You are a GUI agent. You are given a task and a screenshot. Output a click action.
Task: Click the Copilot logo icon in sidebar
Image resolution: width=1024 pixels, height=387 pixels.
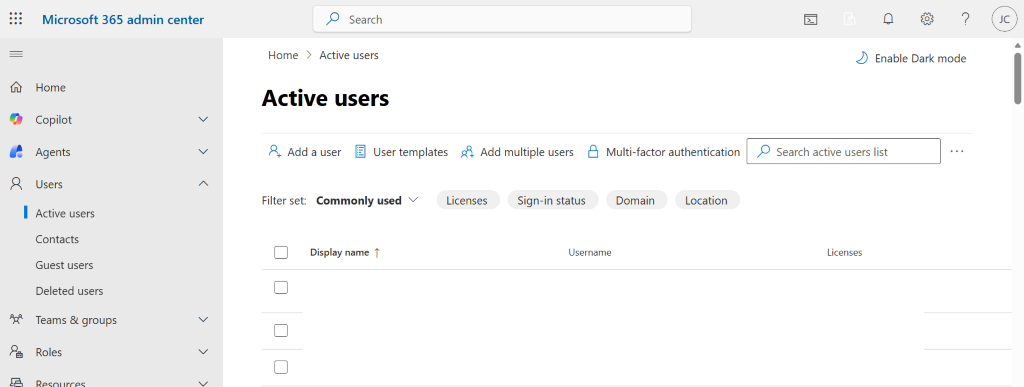pyautogui.click(x=16, y=119)
